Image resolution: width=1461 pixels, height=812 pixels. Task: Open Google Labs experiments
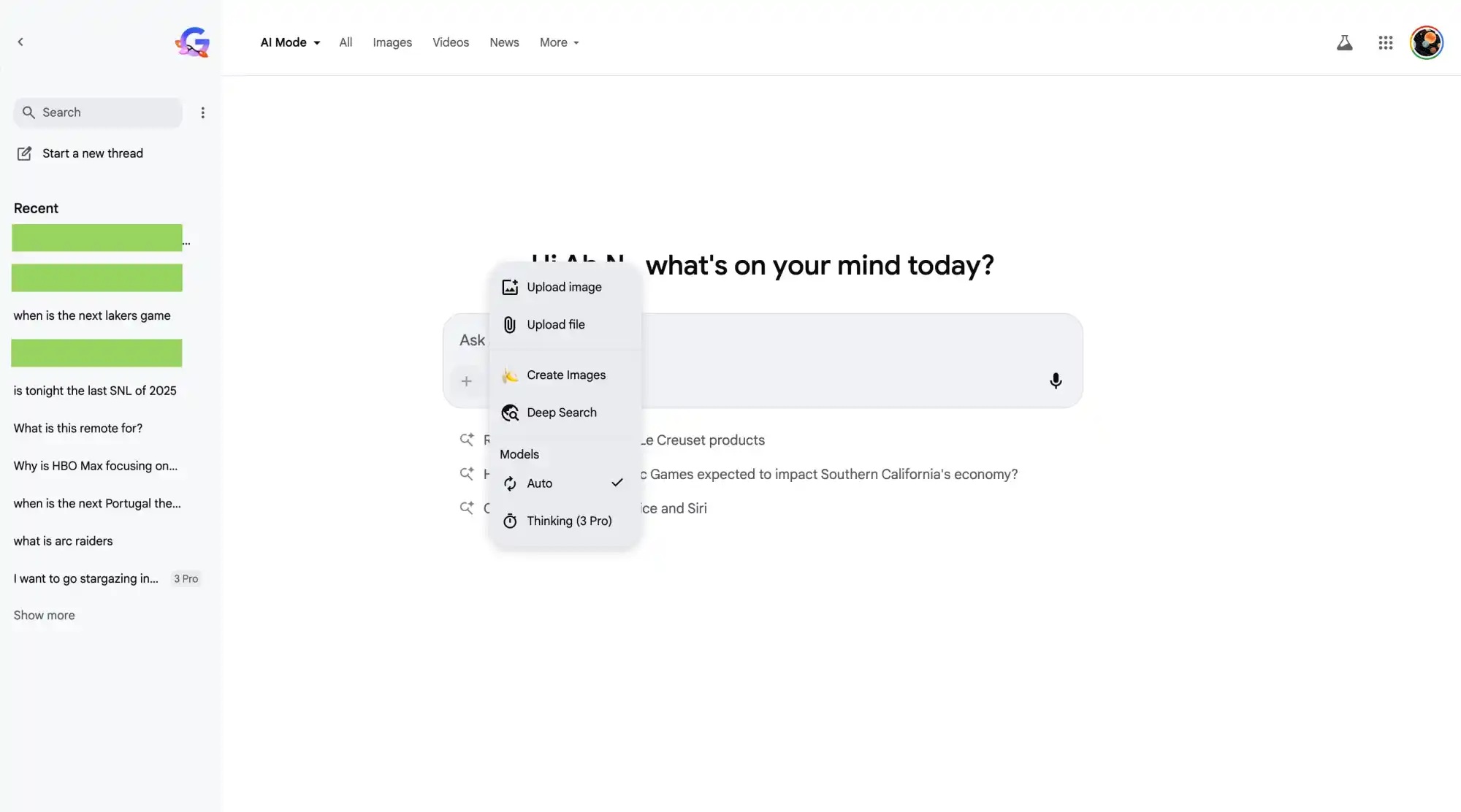click(x=1345, y=42)
